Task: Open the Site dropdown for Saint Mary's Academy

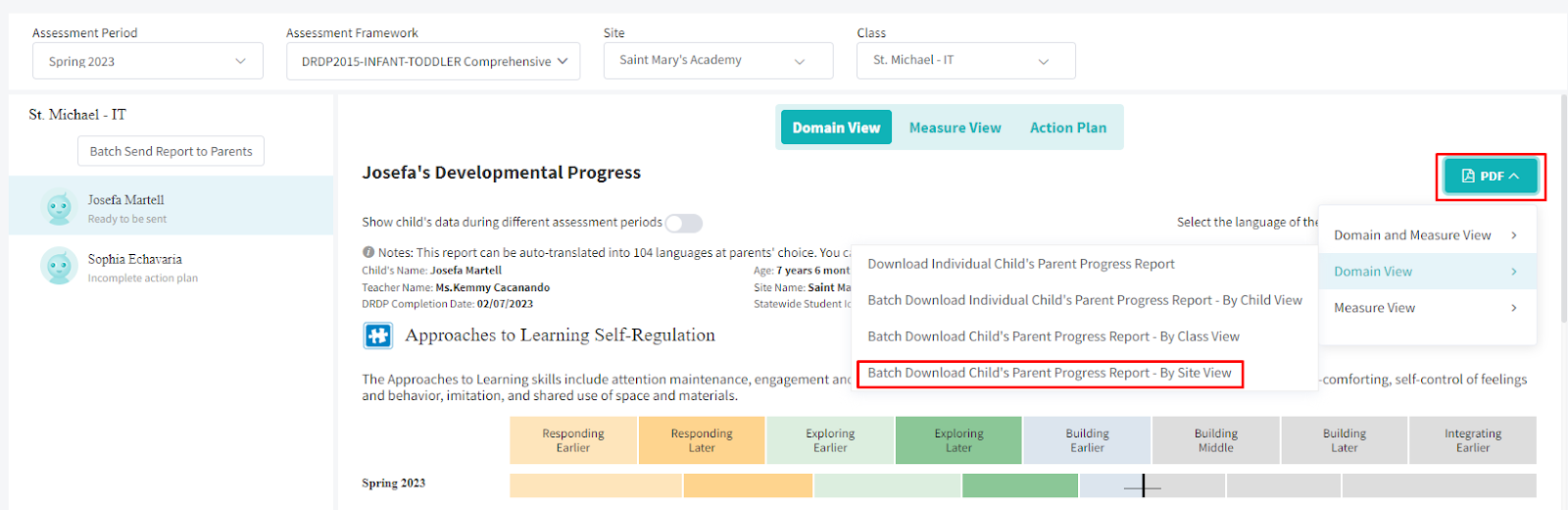Action: click(718, 61)
